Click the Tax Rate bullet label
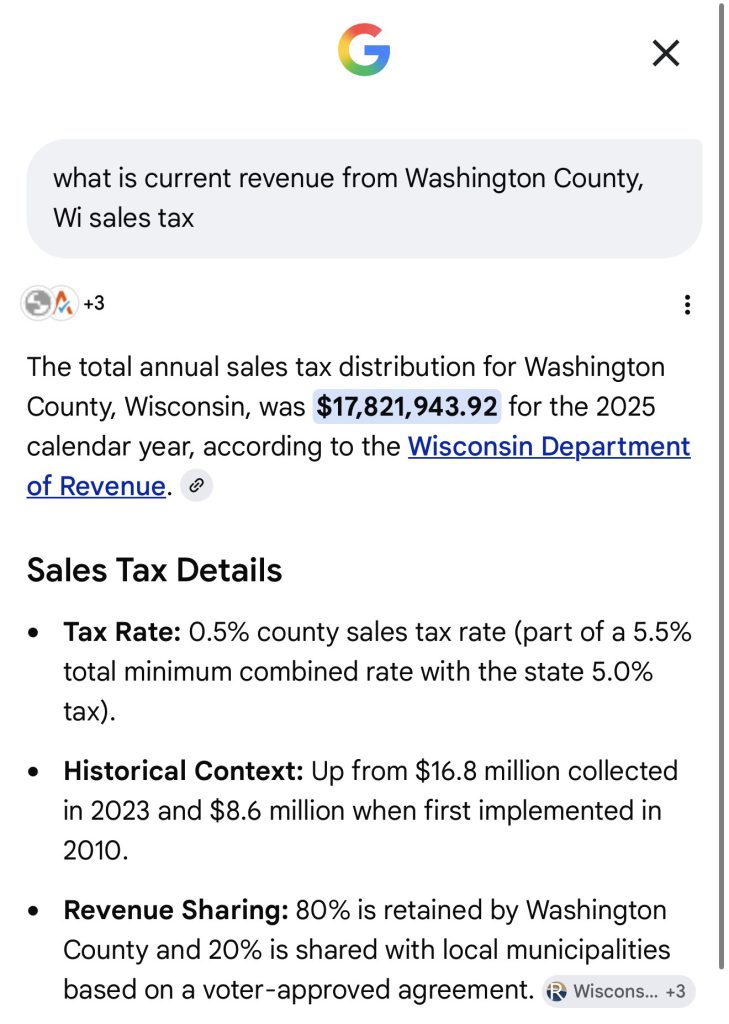 pyautogui.click(x=122, y=632)
